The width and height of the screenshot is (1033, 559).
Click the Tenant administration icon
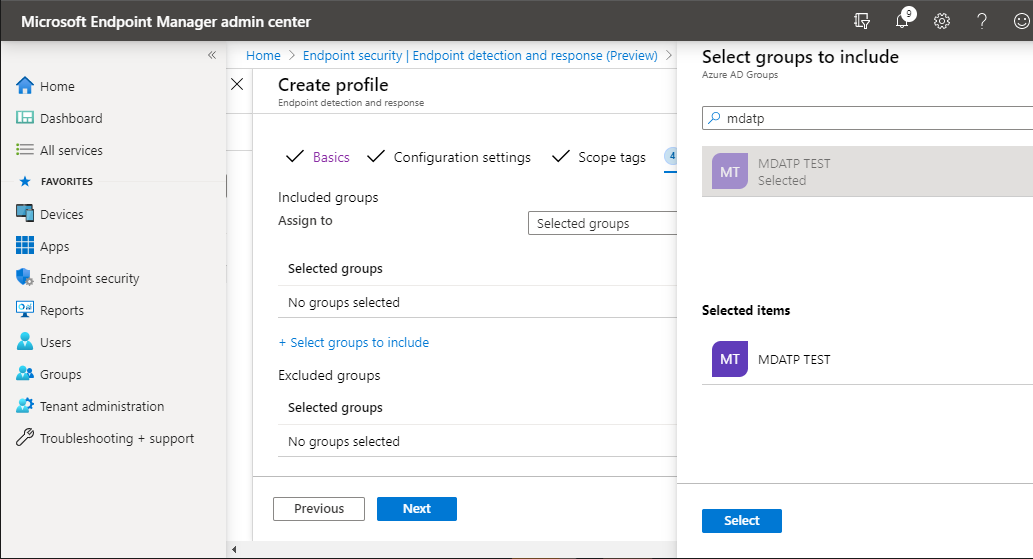point(25,406)
